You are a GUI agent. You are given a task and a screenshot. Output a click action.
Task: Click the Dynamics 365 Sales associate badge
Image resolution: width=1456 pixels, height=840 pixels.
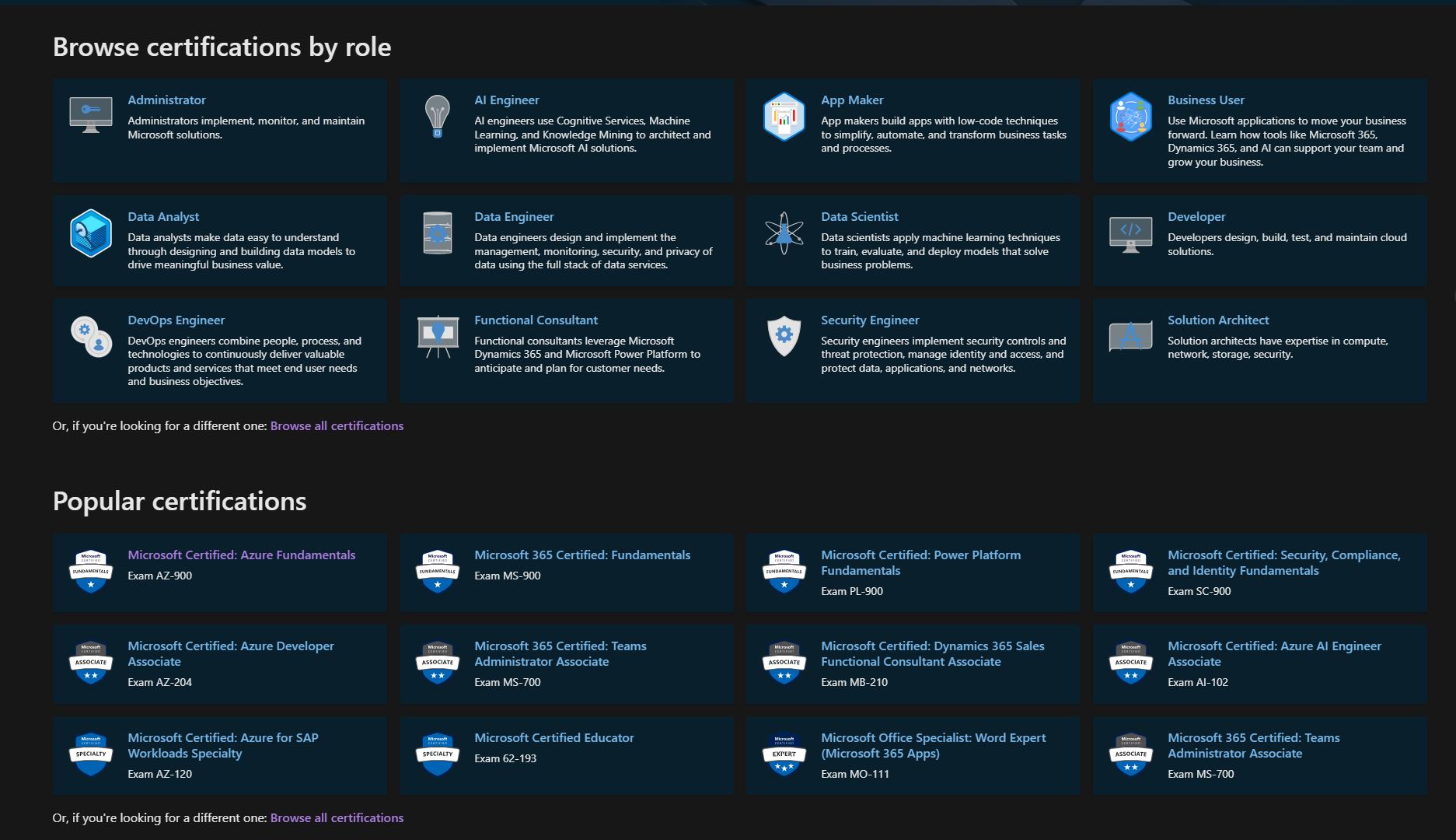pyautogui.click(x=784, y=663)
